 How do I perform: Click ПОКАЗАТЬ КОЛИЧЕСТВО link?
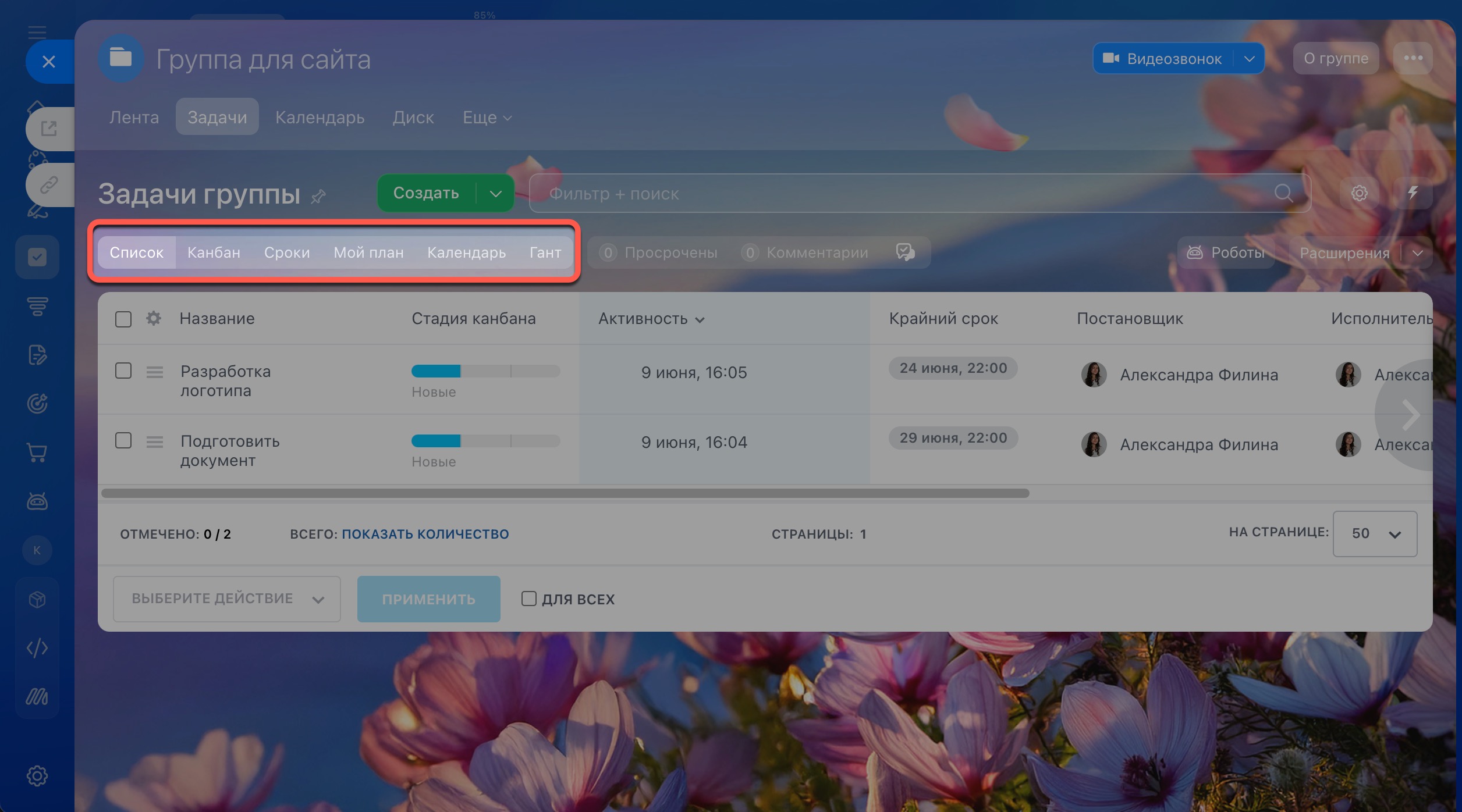coord(425,534)
